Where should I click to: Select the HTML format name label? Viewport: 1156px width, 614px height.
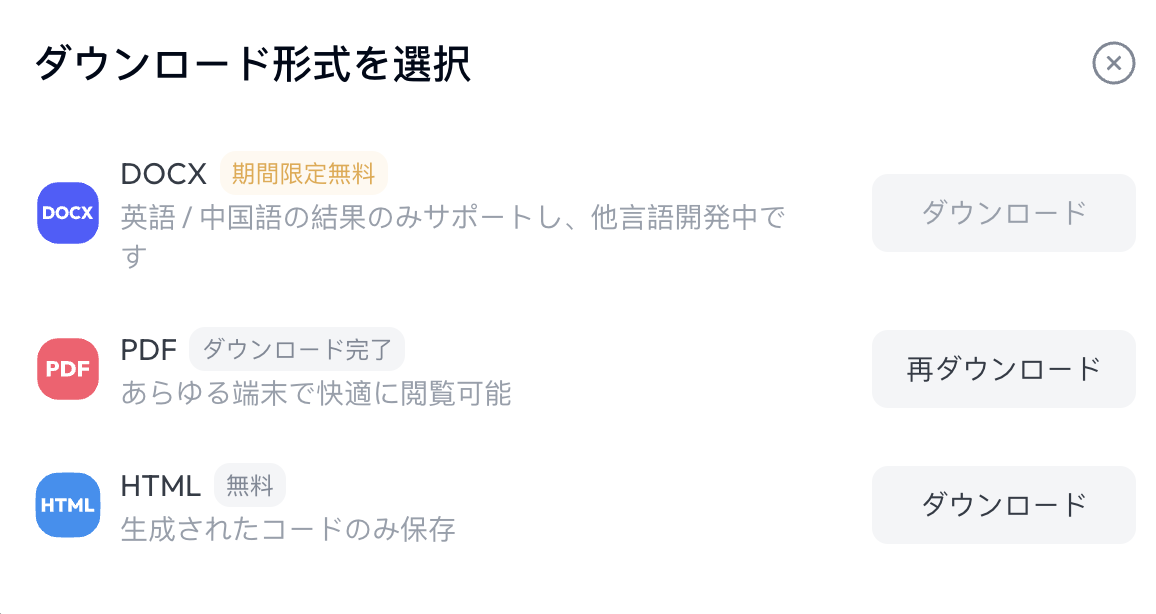[161, 486]
